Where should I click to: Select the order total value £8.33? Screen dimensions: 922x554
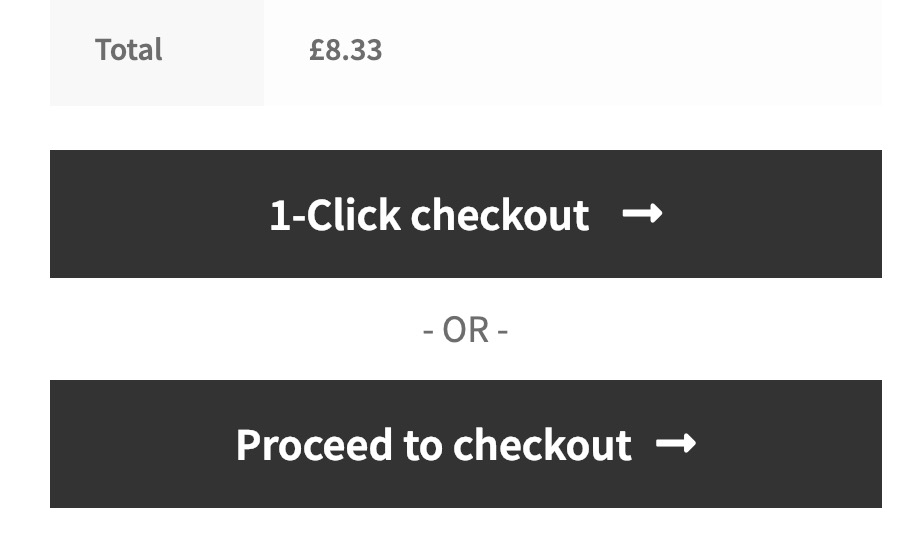click(345, 50)
